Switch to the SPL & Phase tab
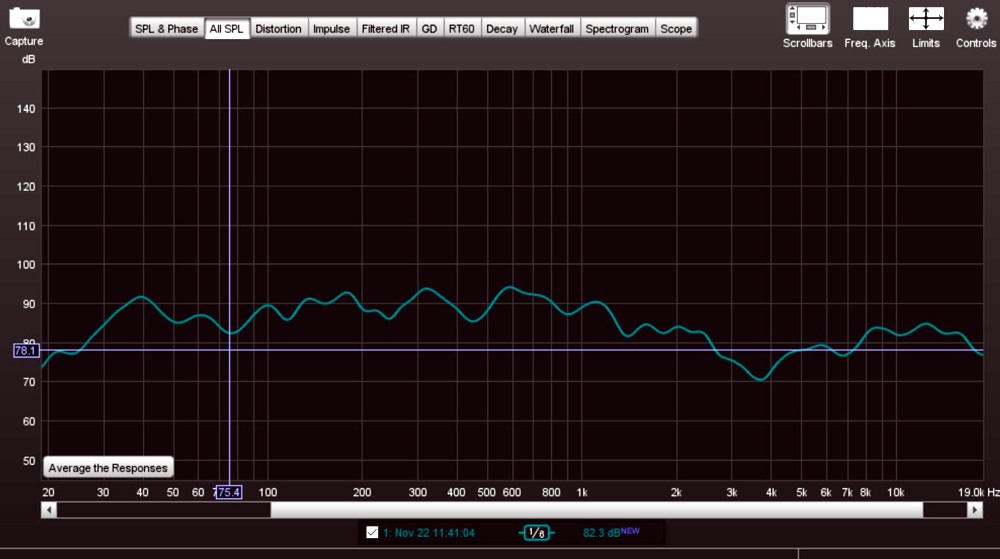 (x=166, y=29)
